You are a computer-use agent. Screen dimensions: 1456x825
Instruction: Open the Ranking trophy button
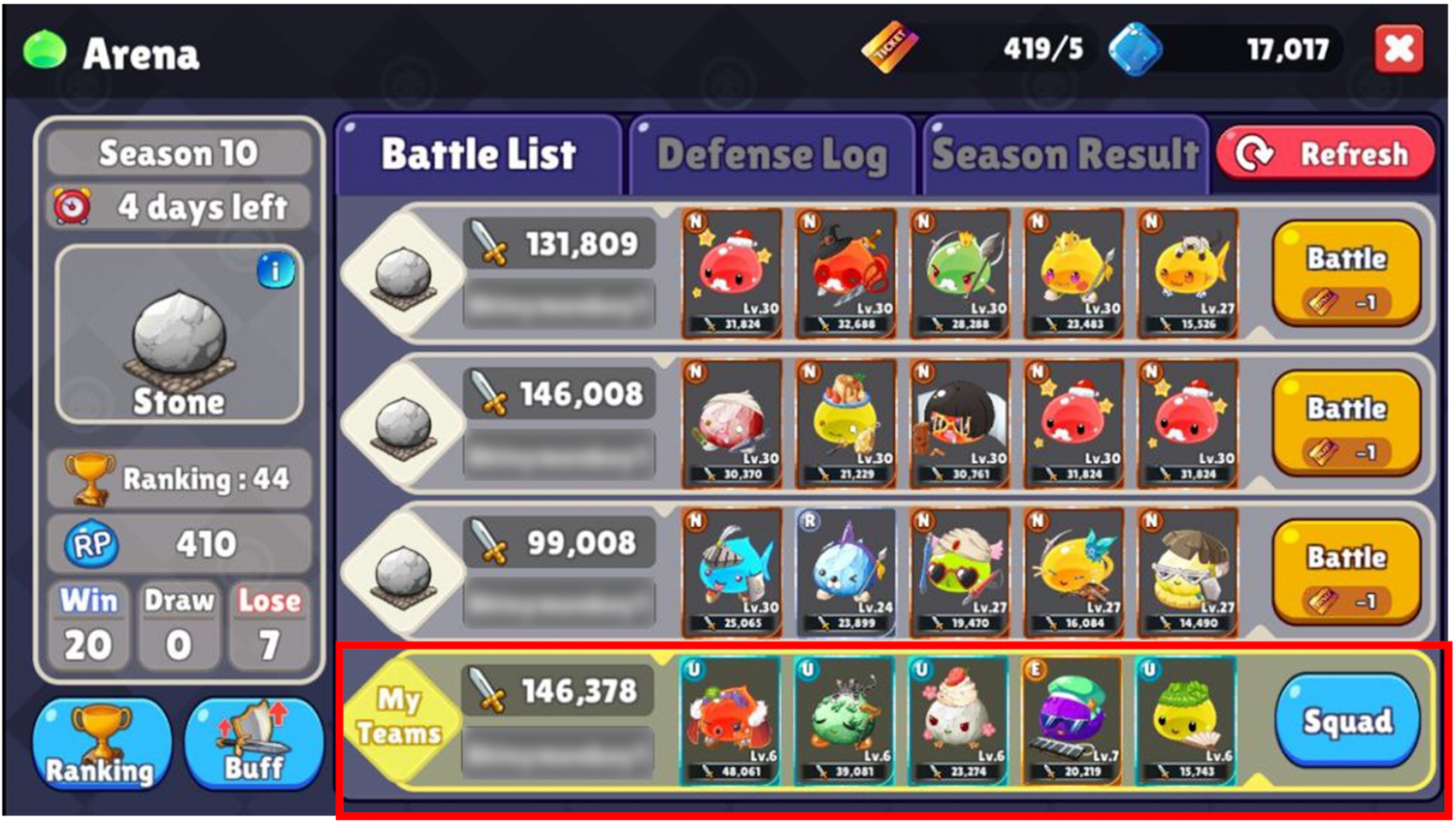101,745
